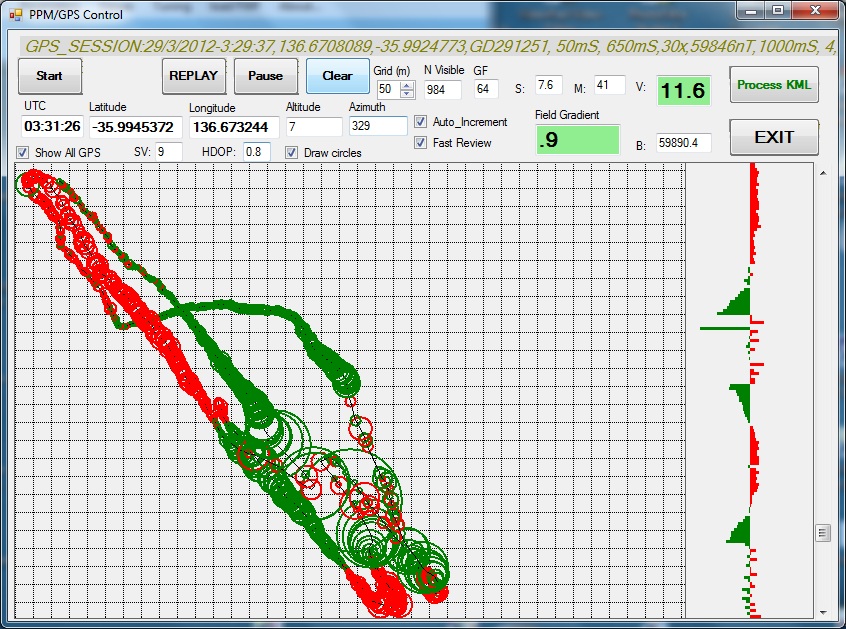This screenshot has width=846, height=629.
Task: Click the EXIT button
Action: (x=774, y=138)
